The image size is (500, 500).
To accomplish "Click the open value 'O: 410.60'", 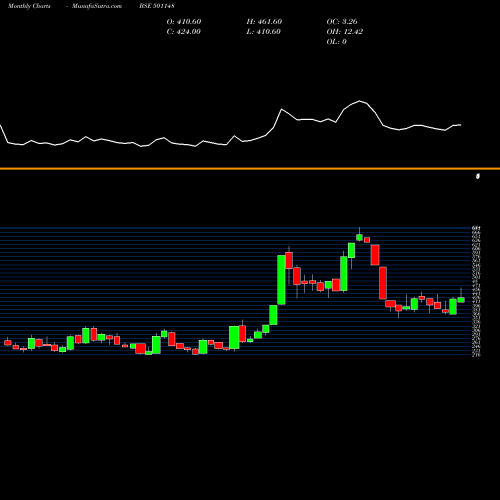I will point(184,22).
